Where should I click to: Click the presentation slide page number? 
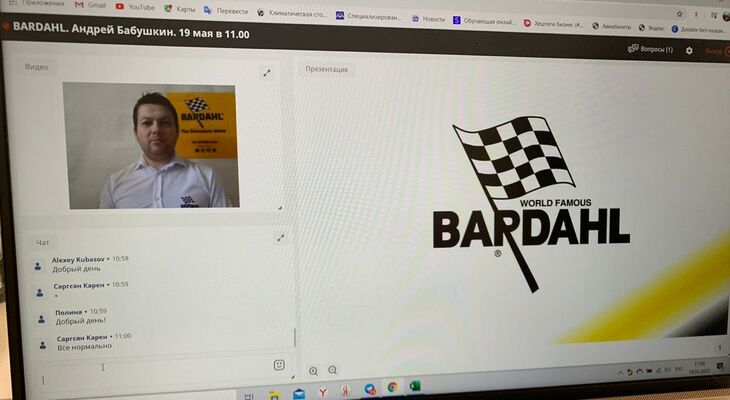(720, 348)
